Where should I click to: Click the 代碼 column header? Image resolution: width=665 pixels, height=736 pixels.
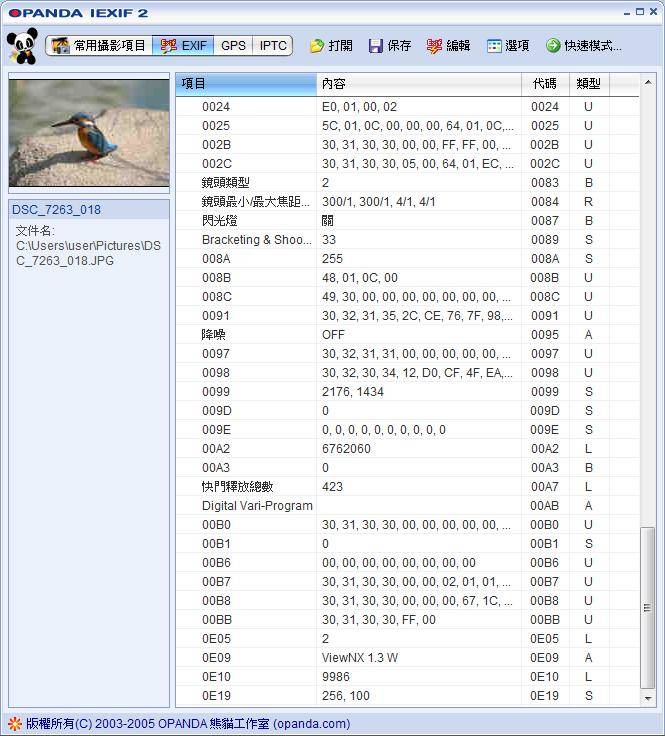pos(545,84)
